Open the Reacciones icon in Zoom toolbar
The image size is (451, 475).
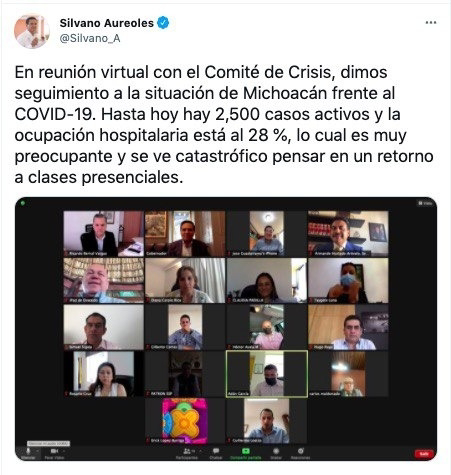pos(301,451)
